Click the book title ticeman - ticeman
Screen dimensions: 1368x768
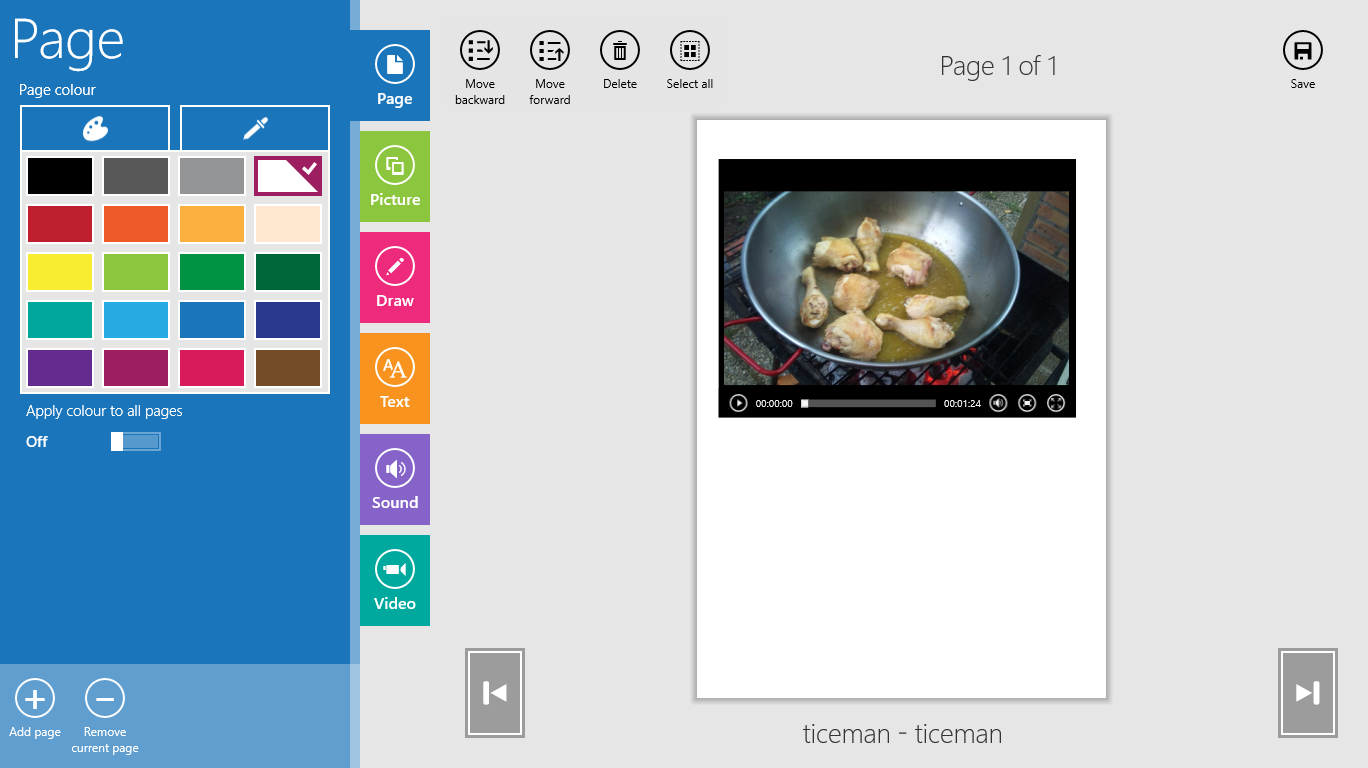coord(902,734)
